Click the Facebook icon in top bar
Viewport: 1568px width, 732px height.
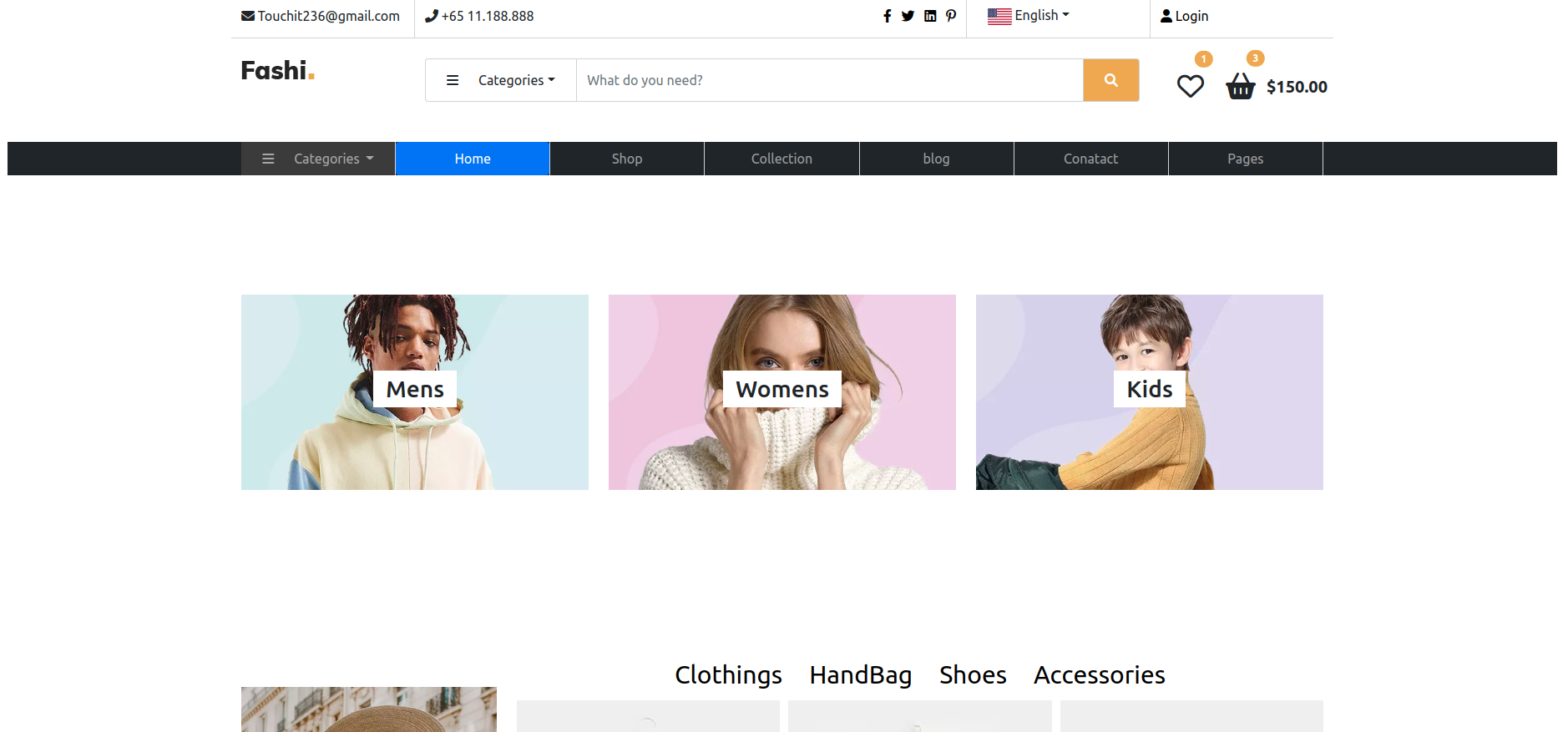pos(887,16)
